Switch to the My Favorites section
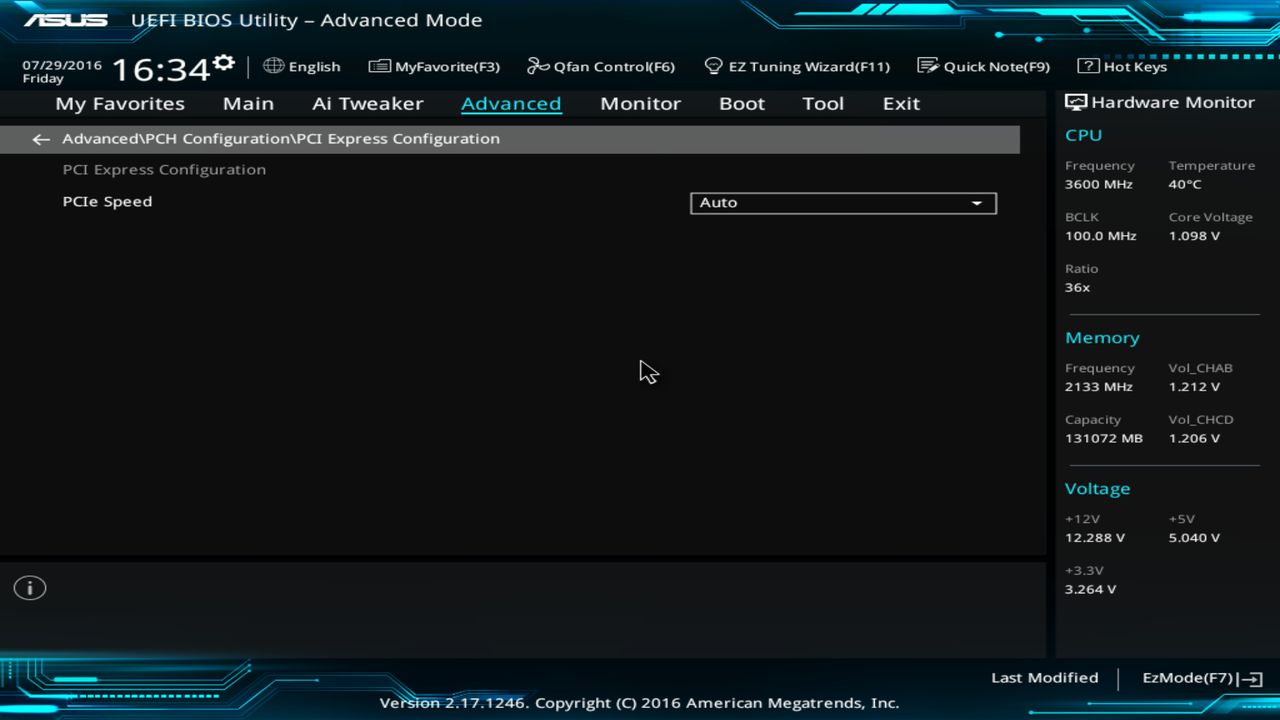The height and width of the screenshot is (720, 1280). pos(119,103)
